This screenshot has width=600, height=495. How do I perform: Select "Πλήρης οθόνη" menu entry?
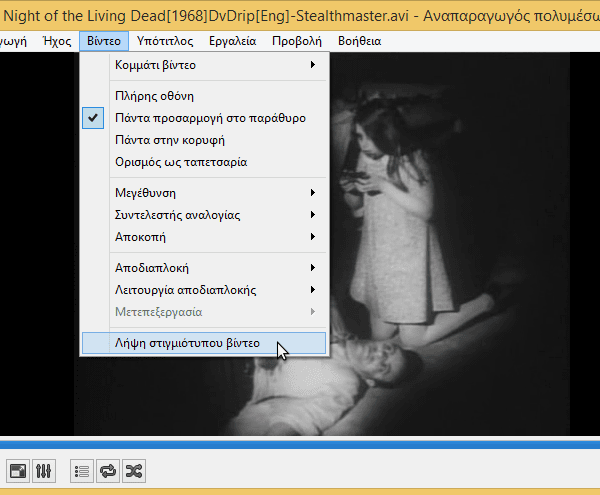click(x=204, y=96)
